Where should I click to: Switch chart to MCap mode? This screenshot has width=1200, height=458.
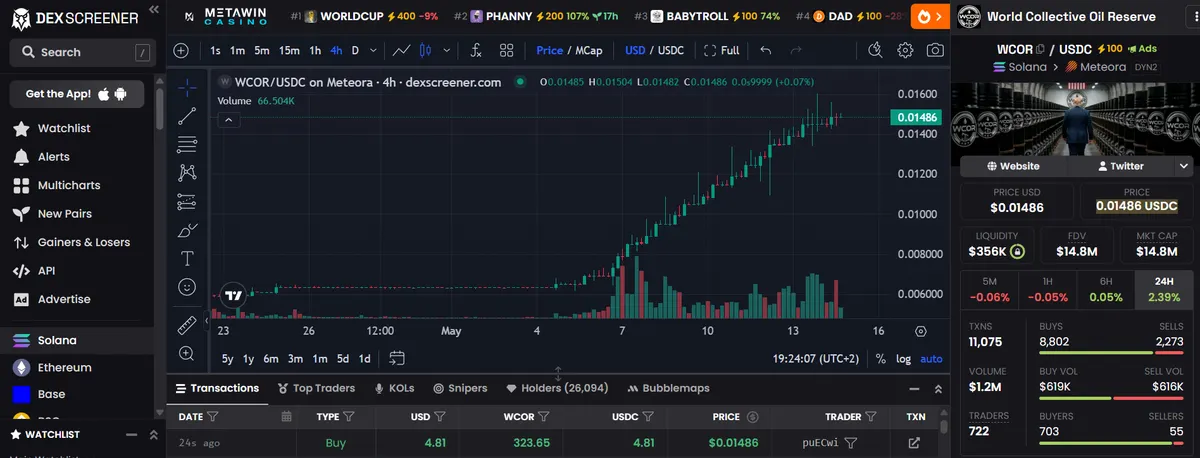[588, 50]
